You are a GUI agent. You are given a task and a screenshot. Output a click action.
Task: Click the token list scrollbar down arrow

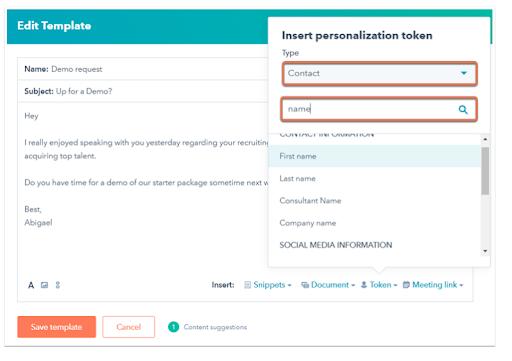pos(485,251)
